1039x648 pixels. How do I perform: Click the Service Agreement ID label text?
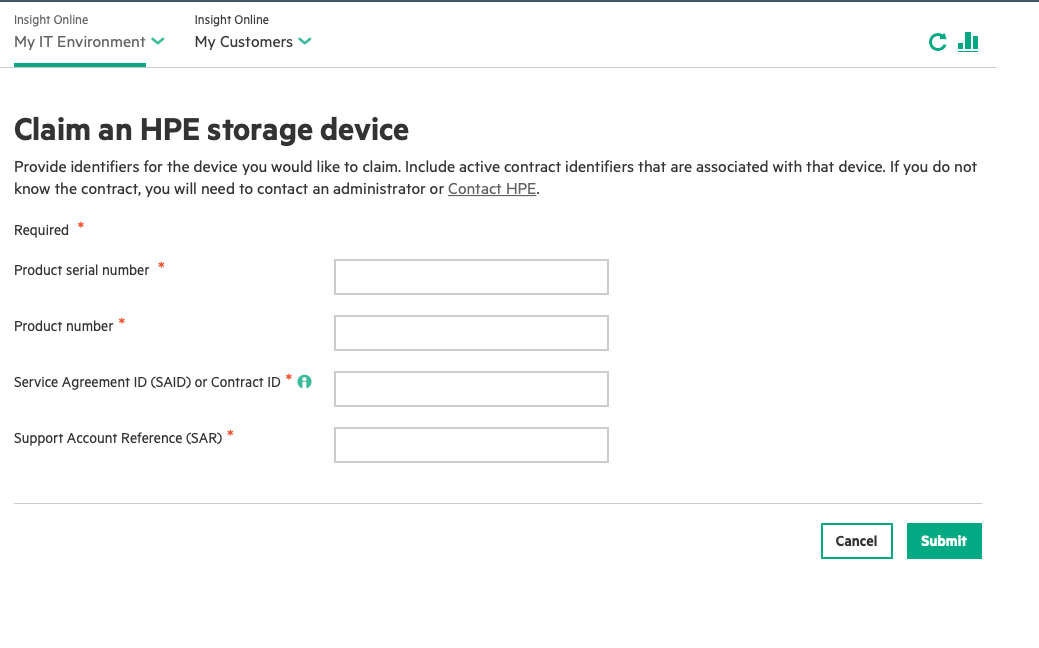147,382
